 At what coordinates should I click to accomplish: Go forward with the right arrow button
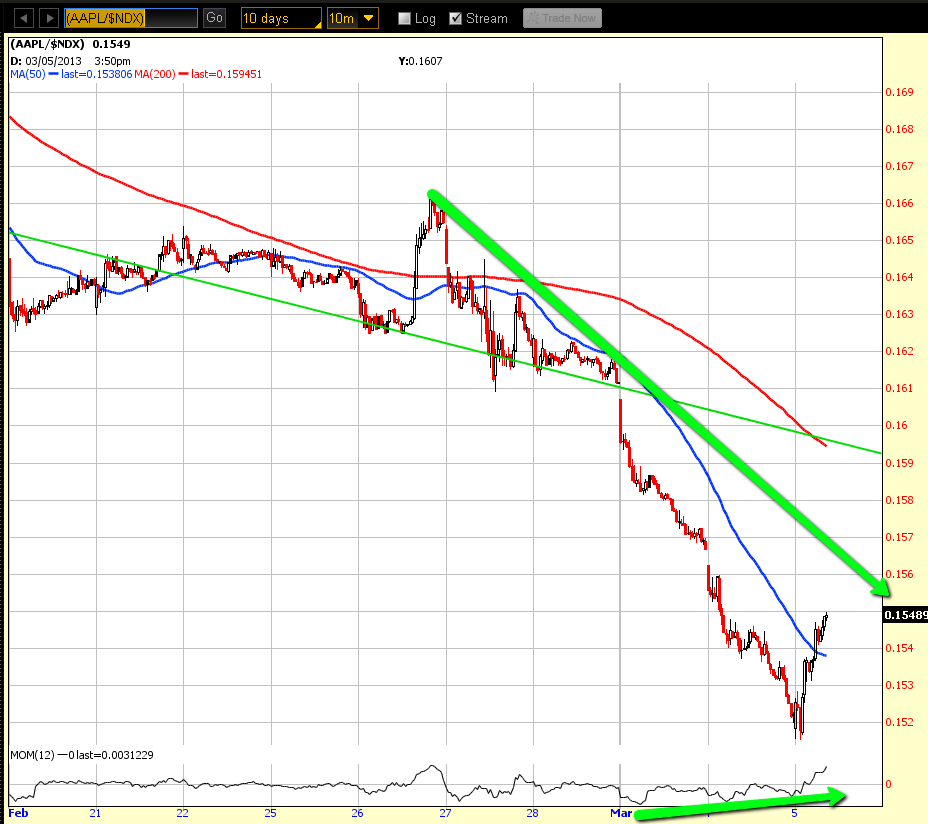click(x=49, y=18)
